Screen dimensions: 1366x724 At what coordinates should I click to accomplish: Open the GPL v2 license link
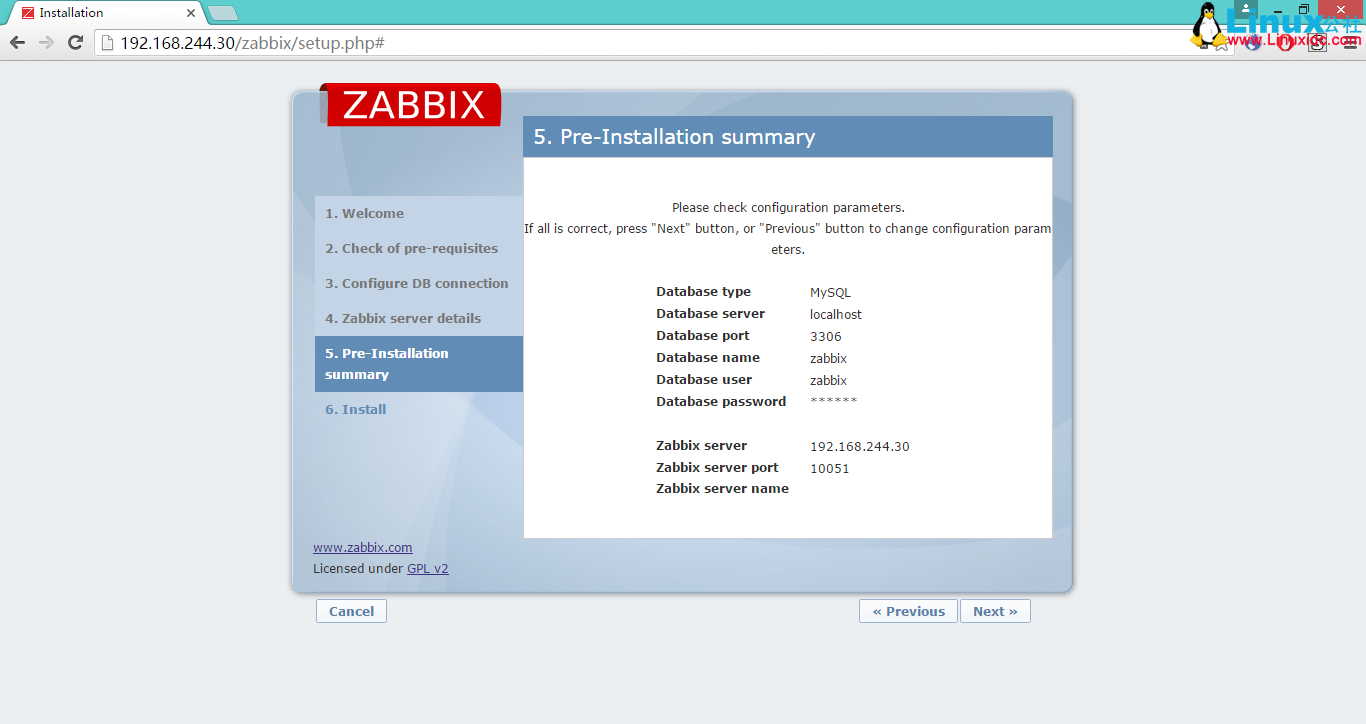pos(428,568)
